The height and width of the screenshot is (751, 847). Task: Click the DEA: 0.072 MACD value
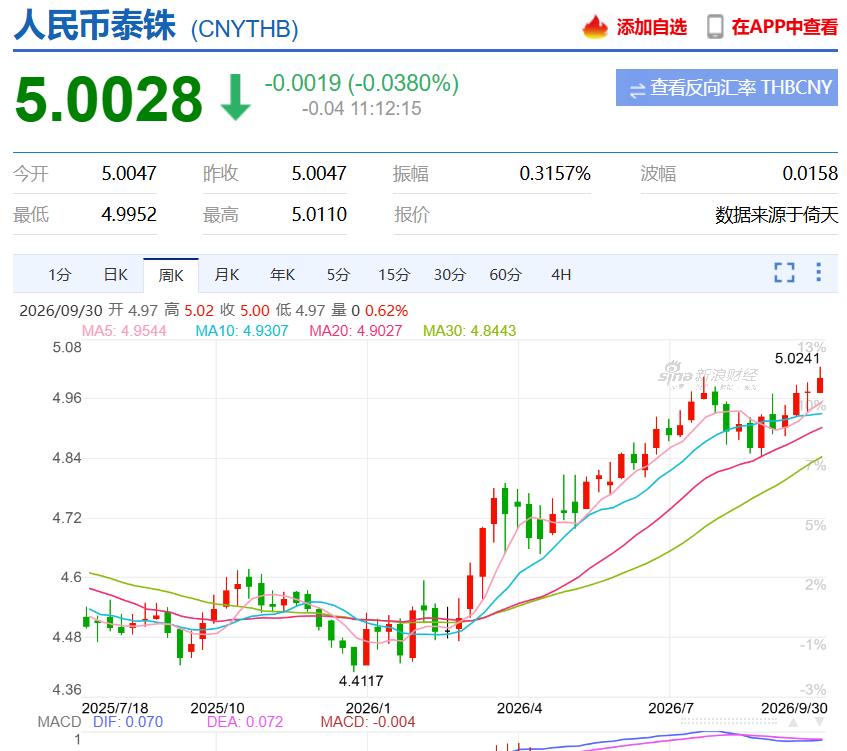(x=245, y=722)
